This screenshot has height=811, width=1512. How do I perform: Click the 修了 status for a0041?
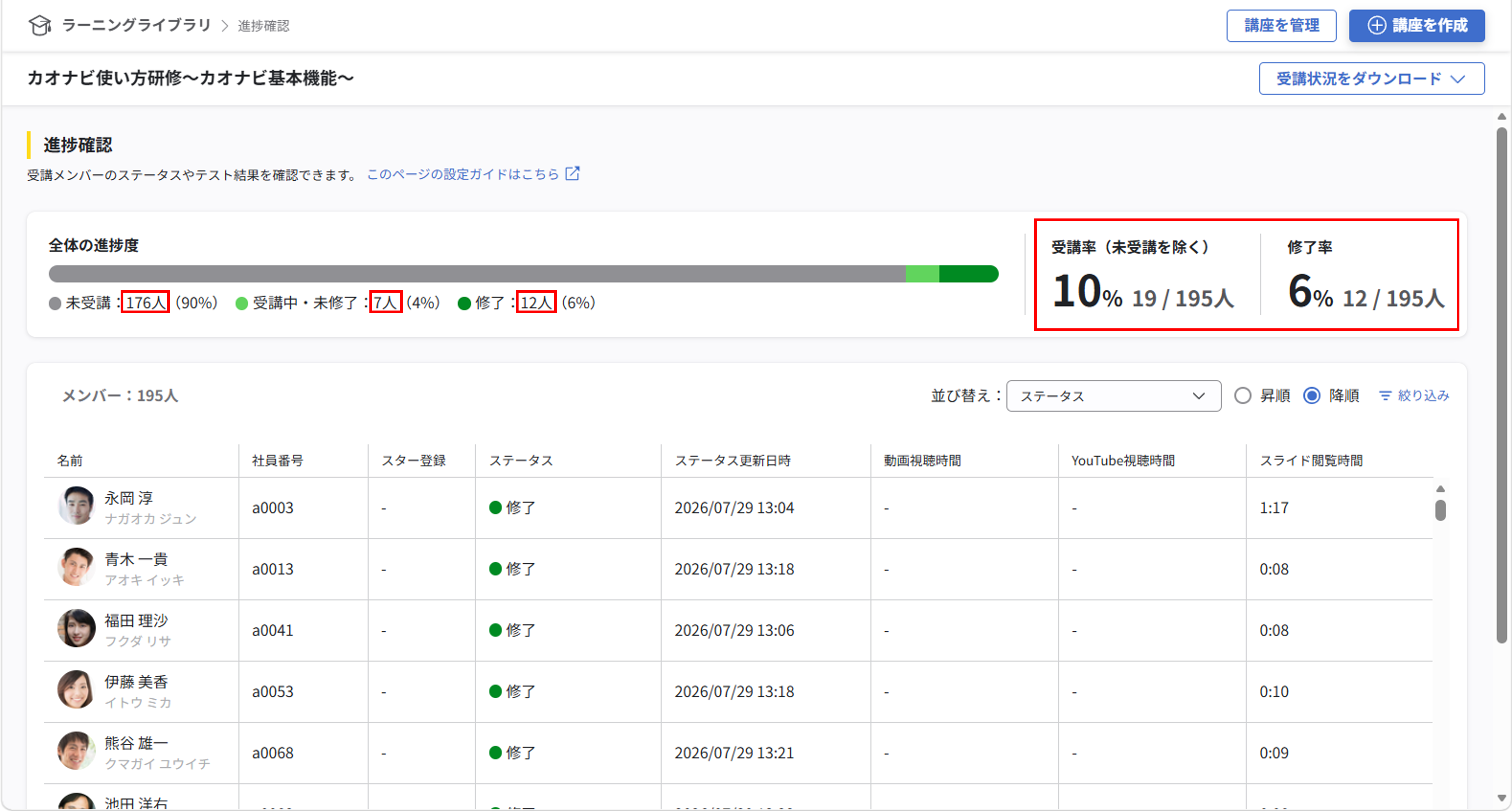[512, 631]
